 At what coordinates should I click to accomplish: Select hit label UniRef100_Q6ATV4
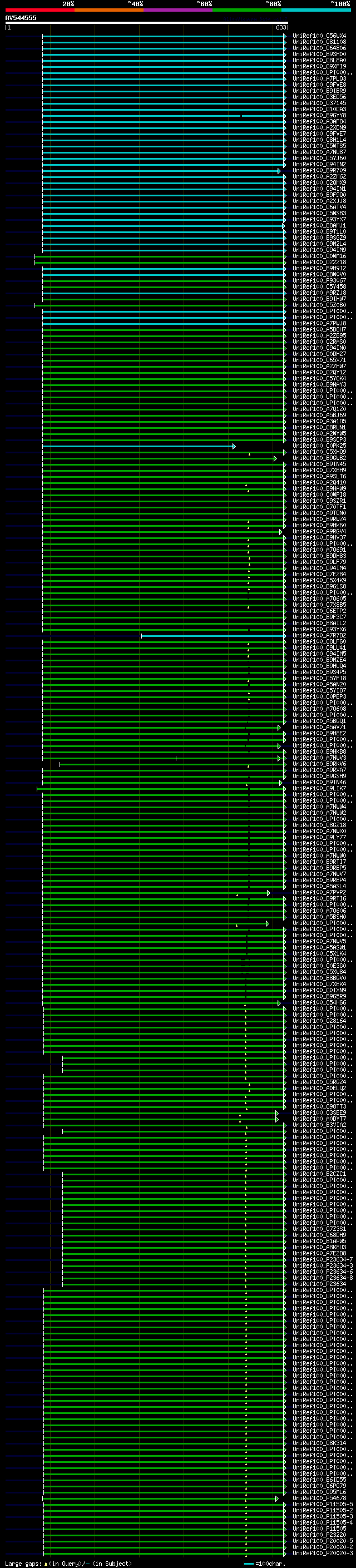point(319,207)
